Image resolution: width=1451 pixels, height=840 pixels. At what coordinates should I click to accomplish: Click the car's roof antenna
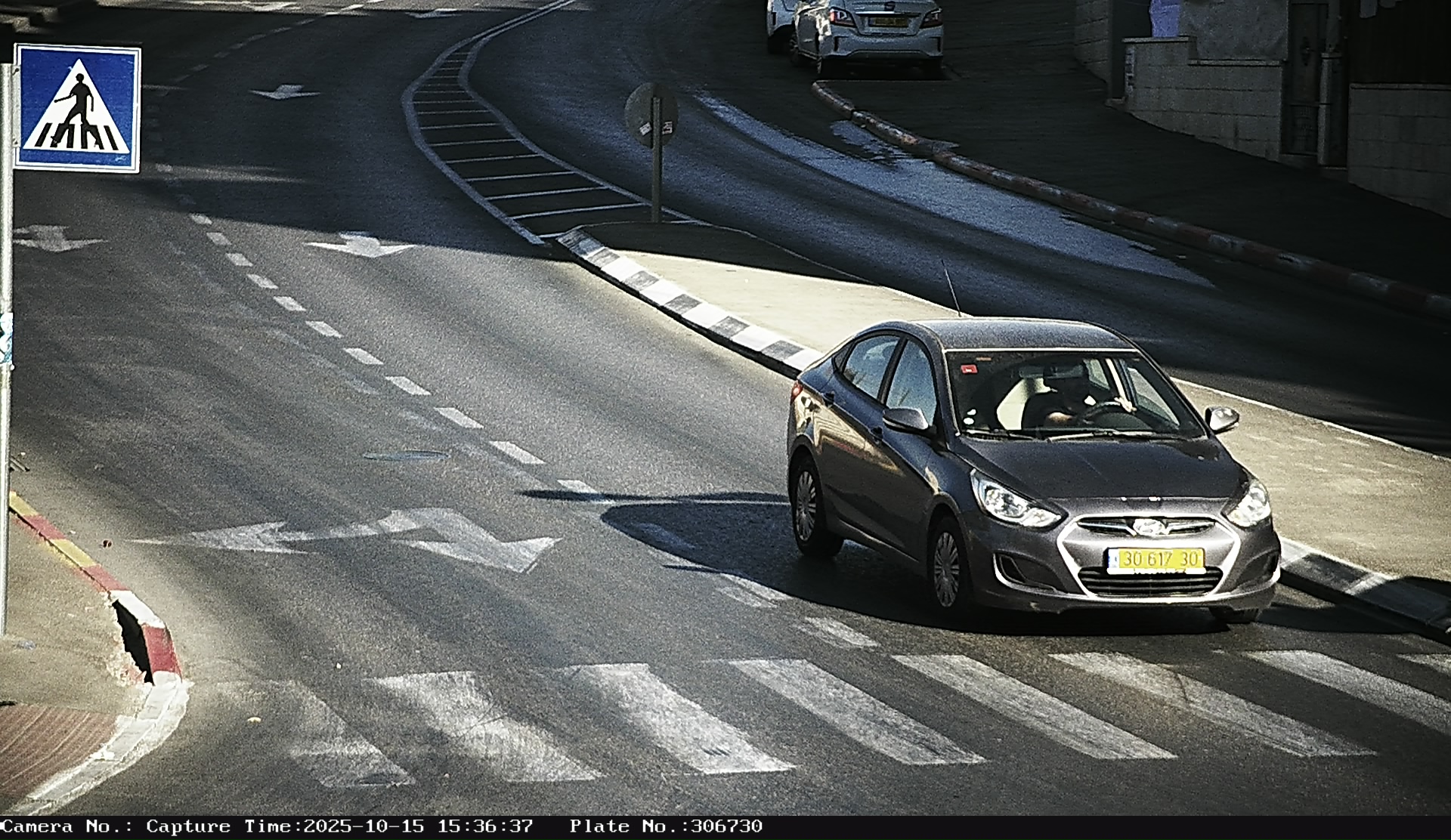point(951,287)
